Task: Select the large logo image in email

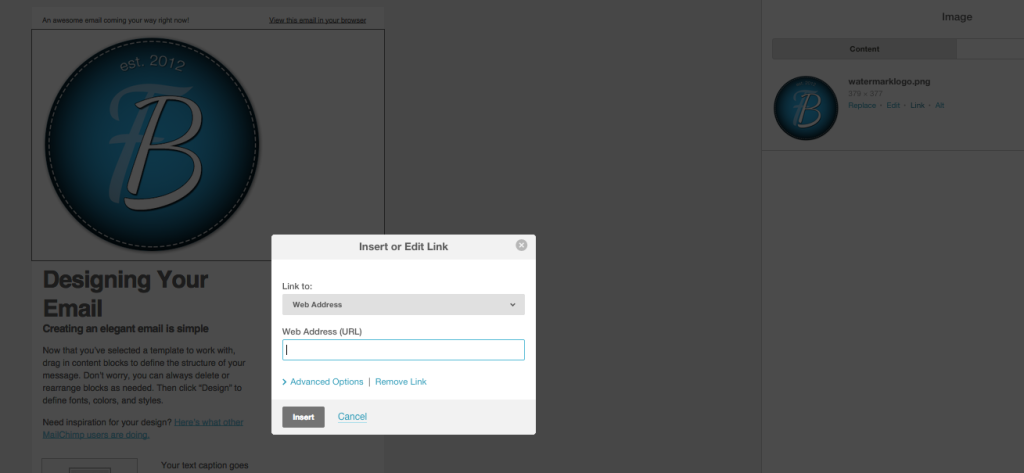Action: (152, 144)
